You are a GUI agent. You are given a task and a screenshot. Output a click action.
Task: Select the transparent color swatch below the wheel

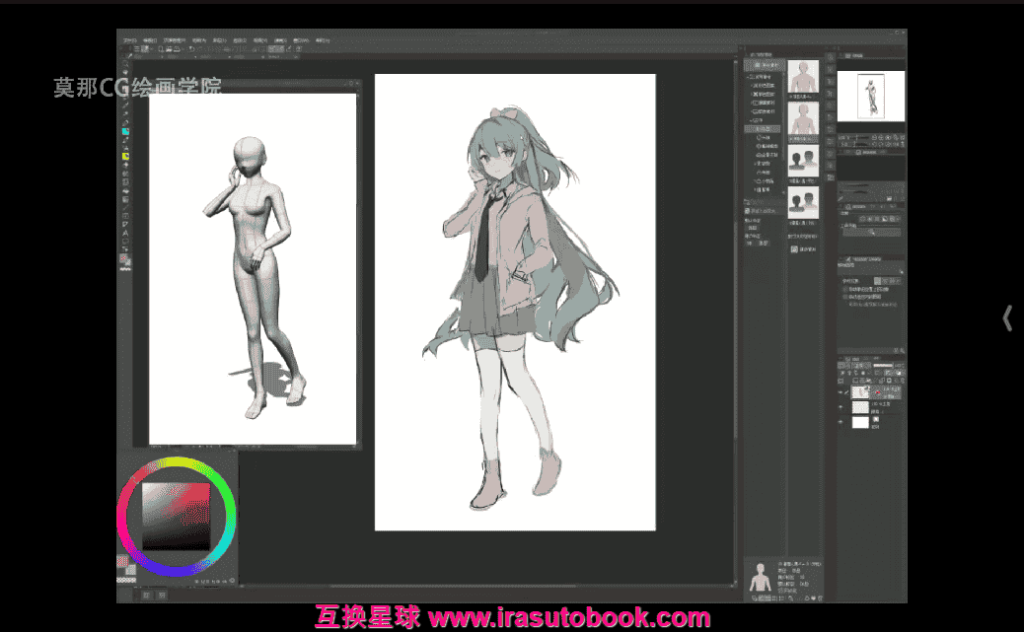pyautogui.click(x=126, y=580)
